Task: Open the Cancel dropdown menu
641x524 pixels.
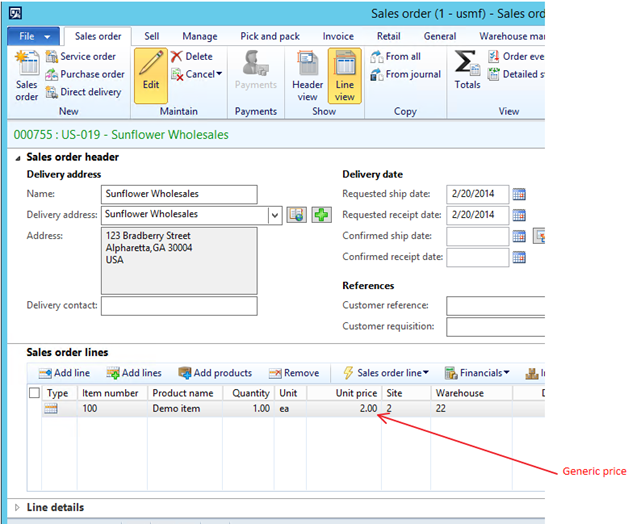Action: [x=198, y=74]
